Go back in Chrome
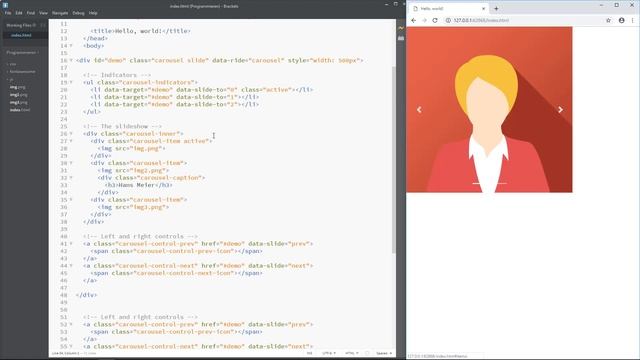This screenshot has width=640, height=360. (x=413, y=20)
